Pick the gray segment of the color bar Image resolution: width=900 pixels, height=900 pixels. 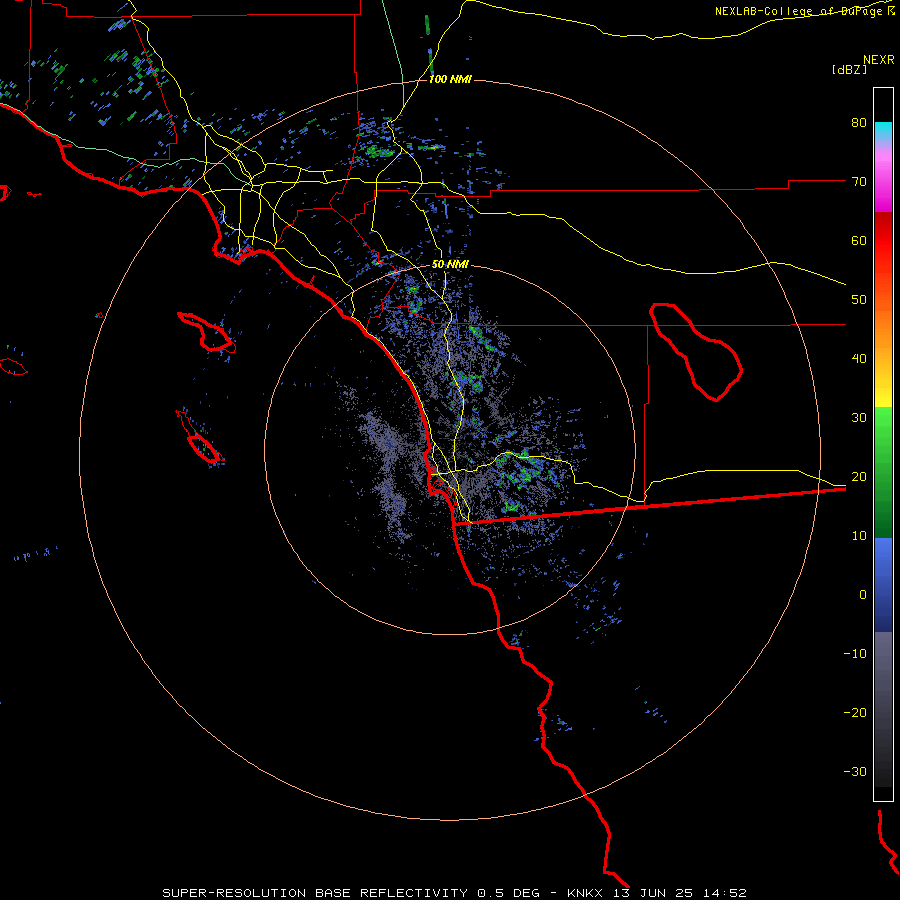point(883,677)
